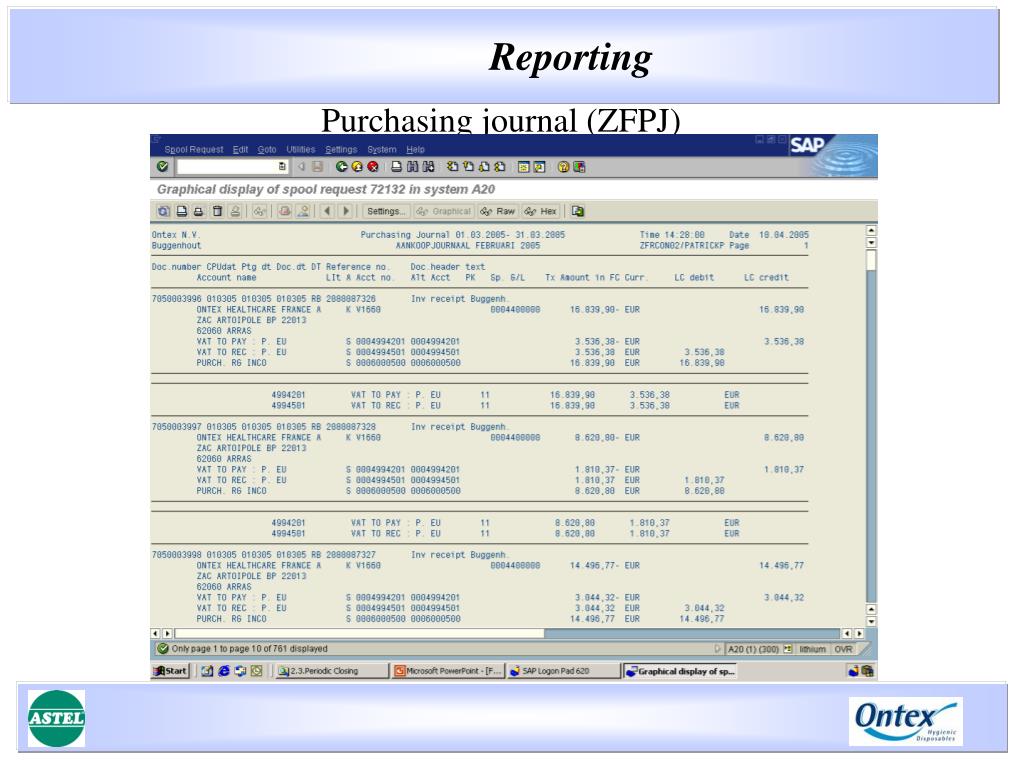Screen dimensions: 1024x768
Task: Go to First Page icon
Action: (453, 167)
